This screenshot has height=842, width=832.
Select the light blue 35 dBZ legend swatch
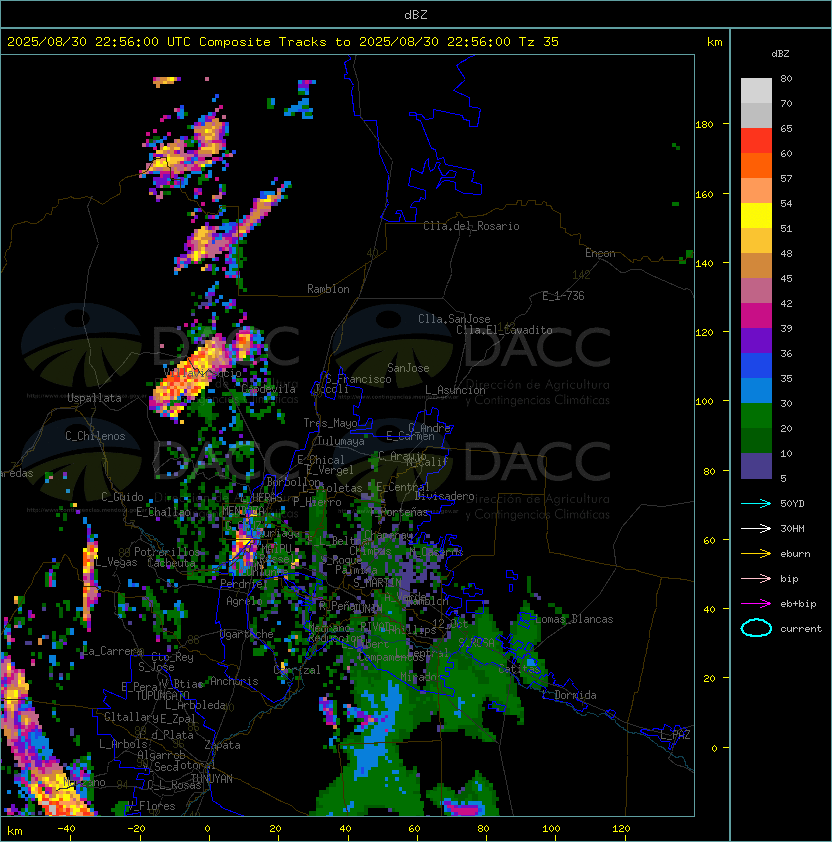(756, 390)
